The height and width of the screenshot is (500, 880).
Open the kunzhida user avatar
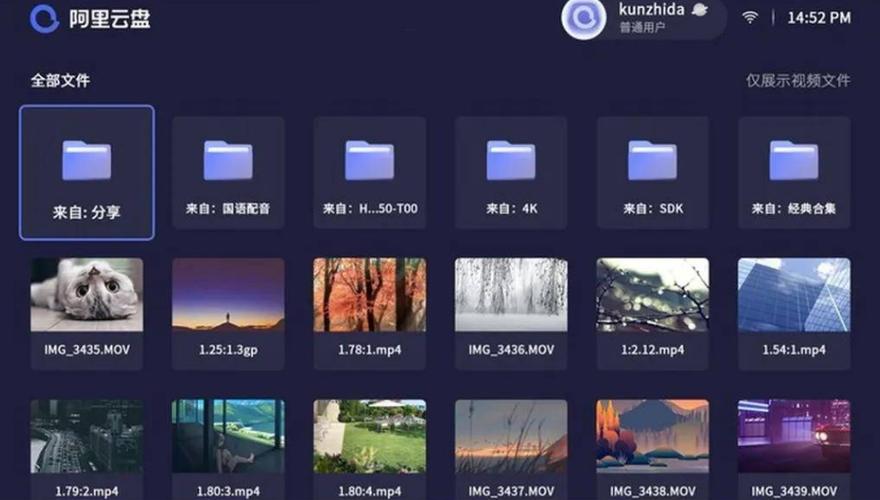[x=584, y=19]
